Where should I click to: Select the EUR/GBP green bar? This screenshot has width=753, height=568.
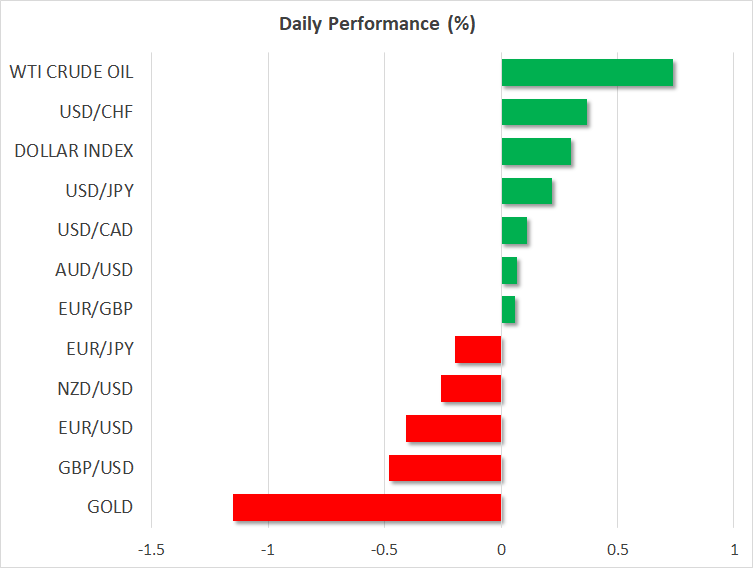pyautogui.click(x=508, y=310)
